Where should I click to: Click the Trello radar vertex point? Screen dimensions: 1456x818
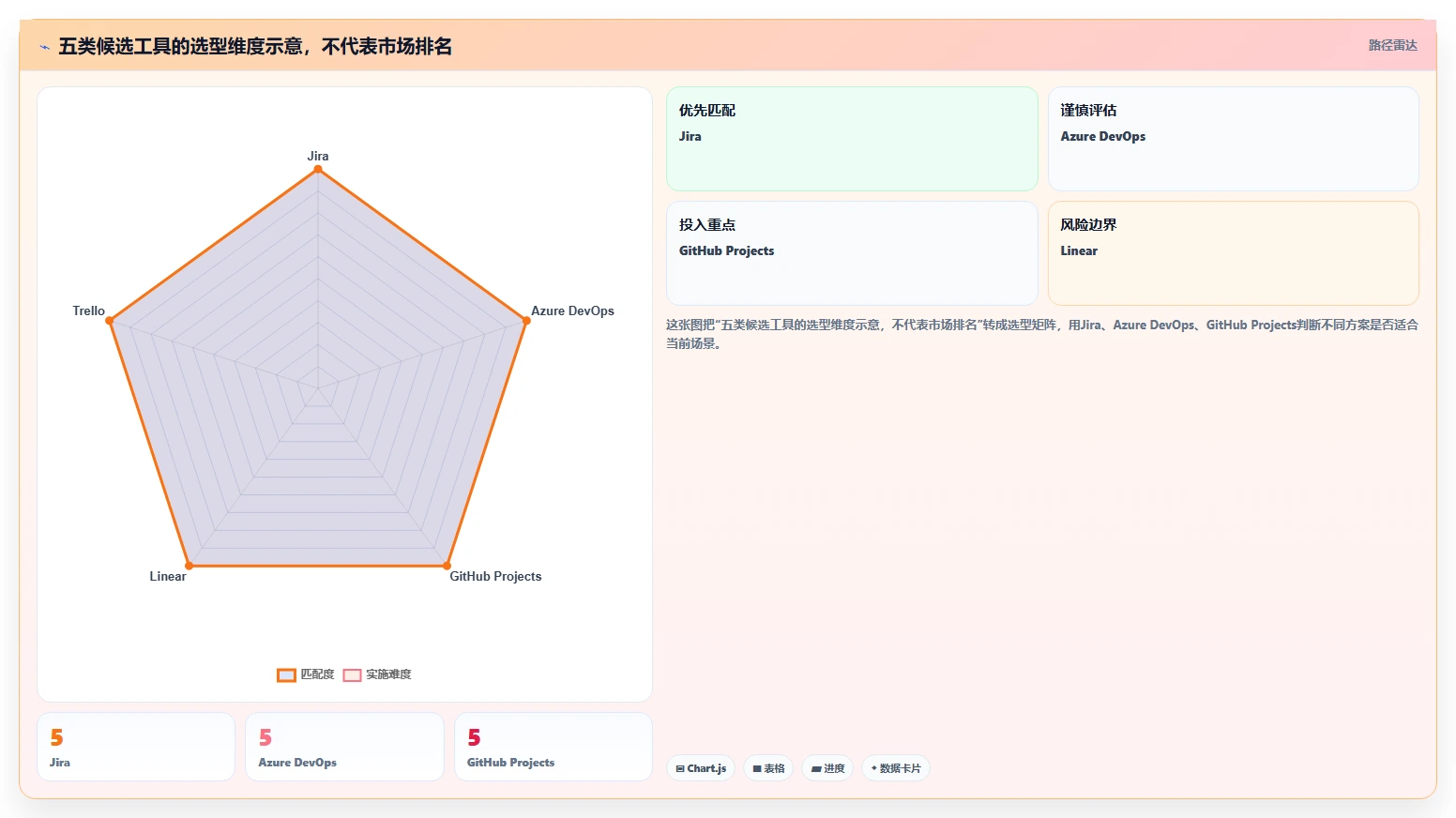(x=110, y=321)
